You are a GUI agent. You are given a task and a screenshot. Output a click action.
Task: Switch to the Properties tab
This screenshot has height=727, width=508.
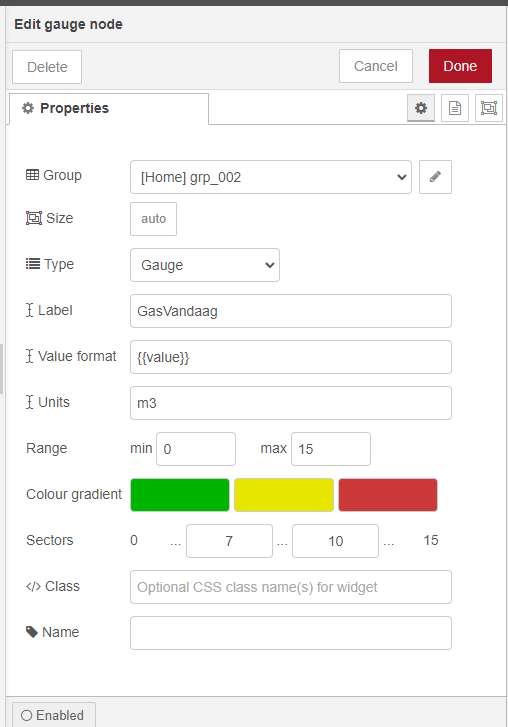coord(108,108)
